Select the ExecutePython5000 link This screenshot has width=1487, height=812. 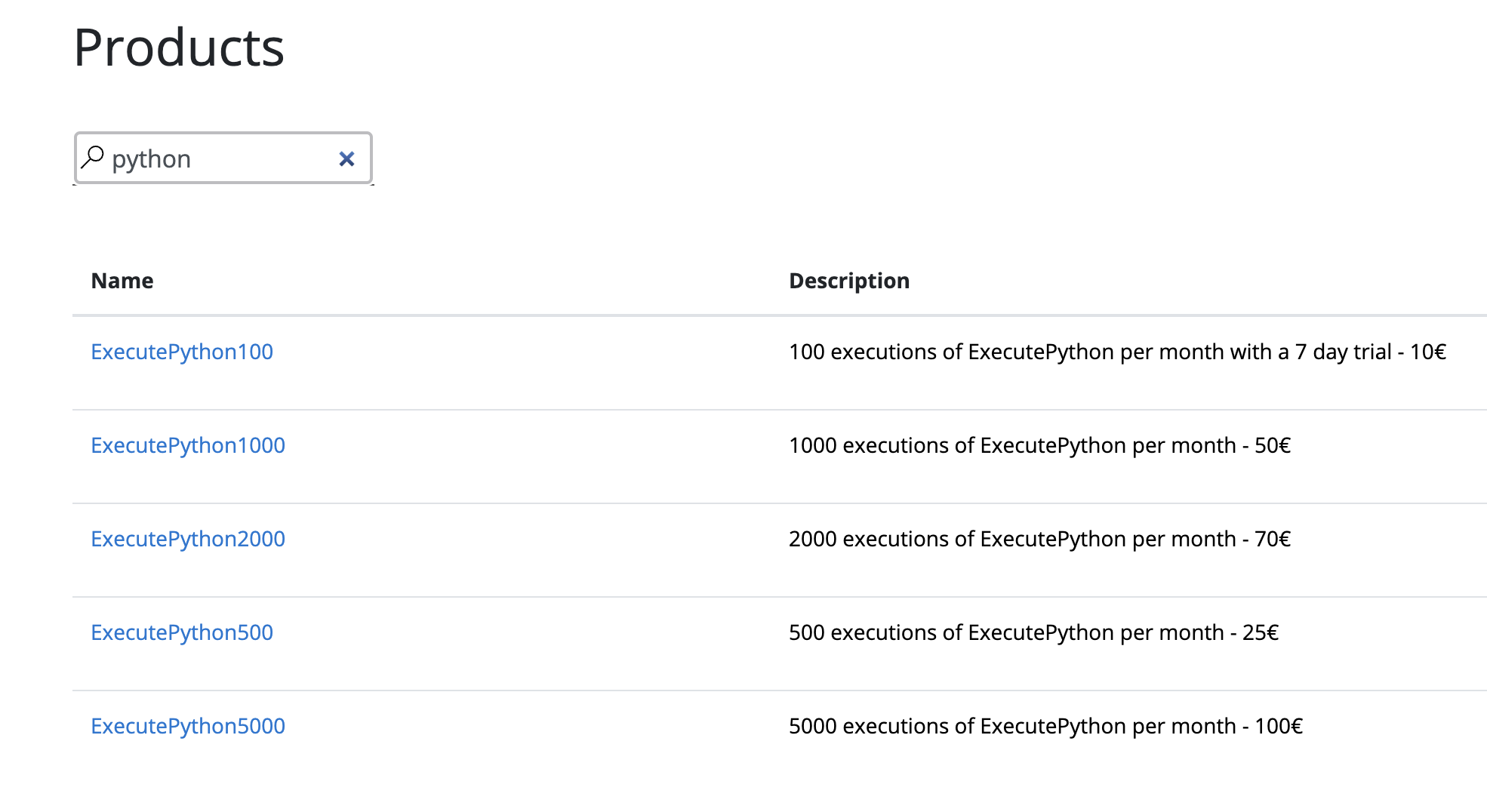pos(188,726)
